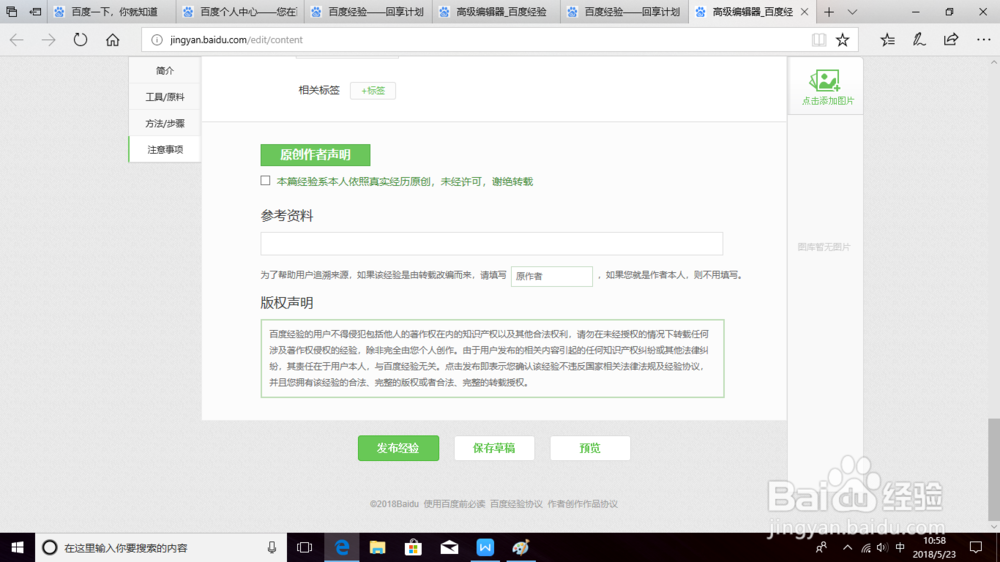
Task: Add page to favorites star
Action: coord(842,40)
